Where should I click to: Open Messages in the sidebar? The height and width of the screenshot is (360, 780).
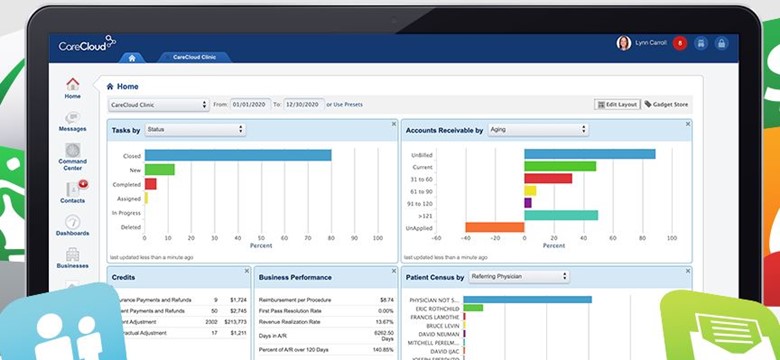coord(73,122)
